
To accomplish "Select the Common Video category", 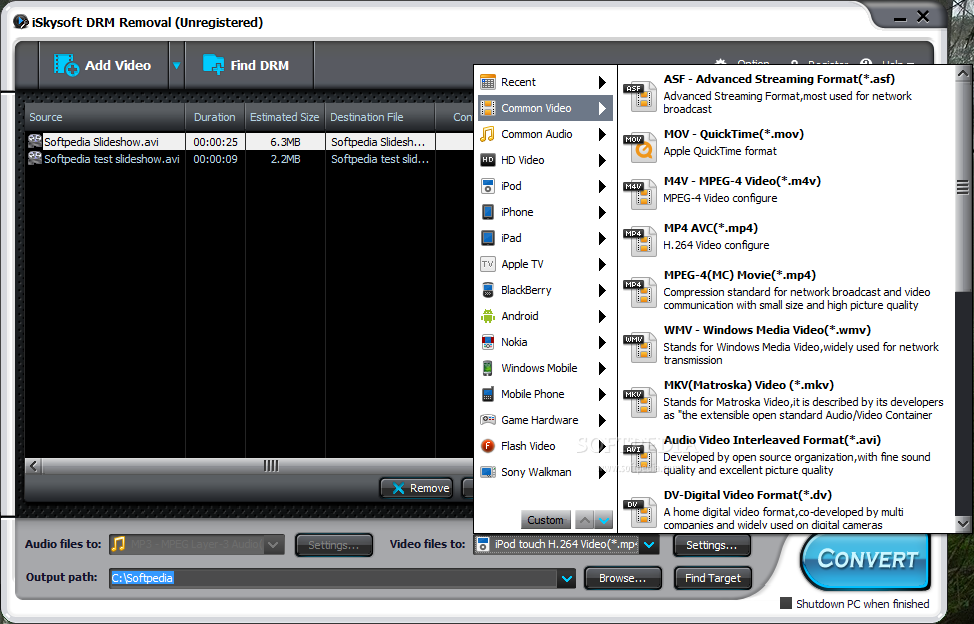I will pyautogui.click(x=545, y=108).
